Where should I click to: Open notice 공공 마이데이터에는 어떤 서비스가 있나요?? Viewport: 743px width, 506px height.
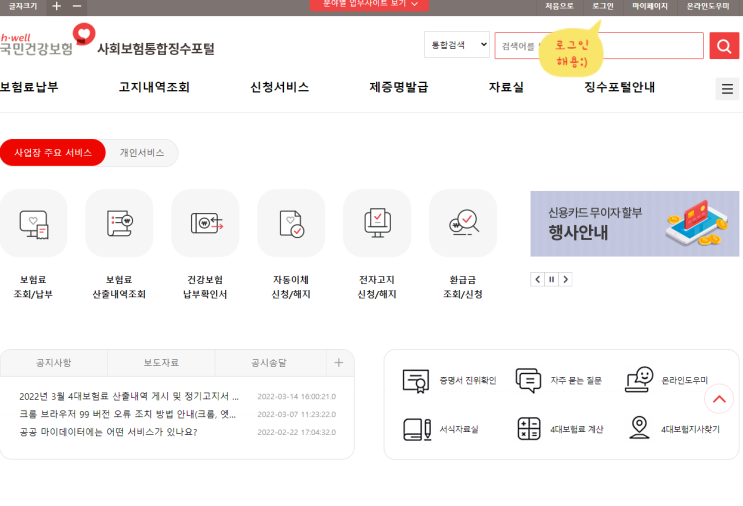pyautogui.click(x=108, y=432)
